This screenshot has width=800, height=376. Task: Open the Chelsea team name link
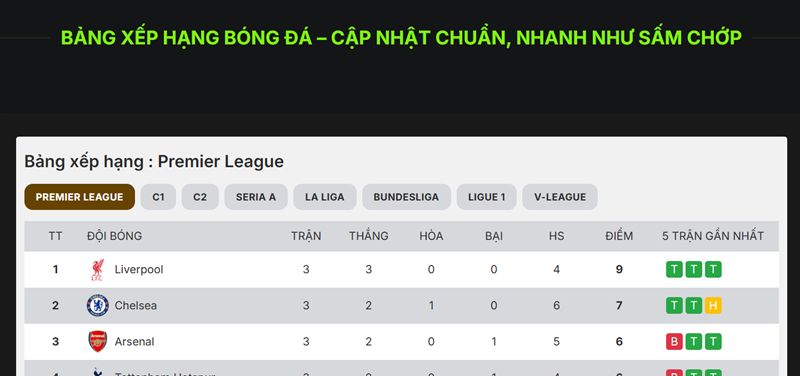coord(136,306)
